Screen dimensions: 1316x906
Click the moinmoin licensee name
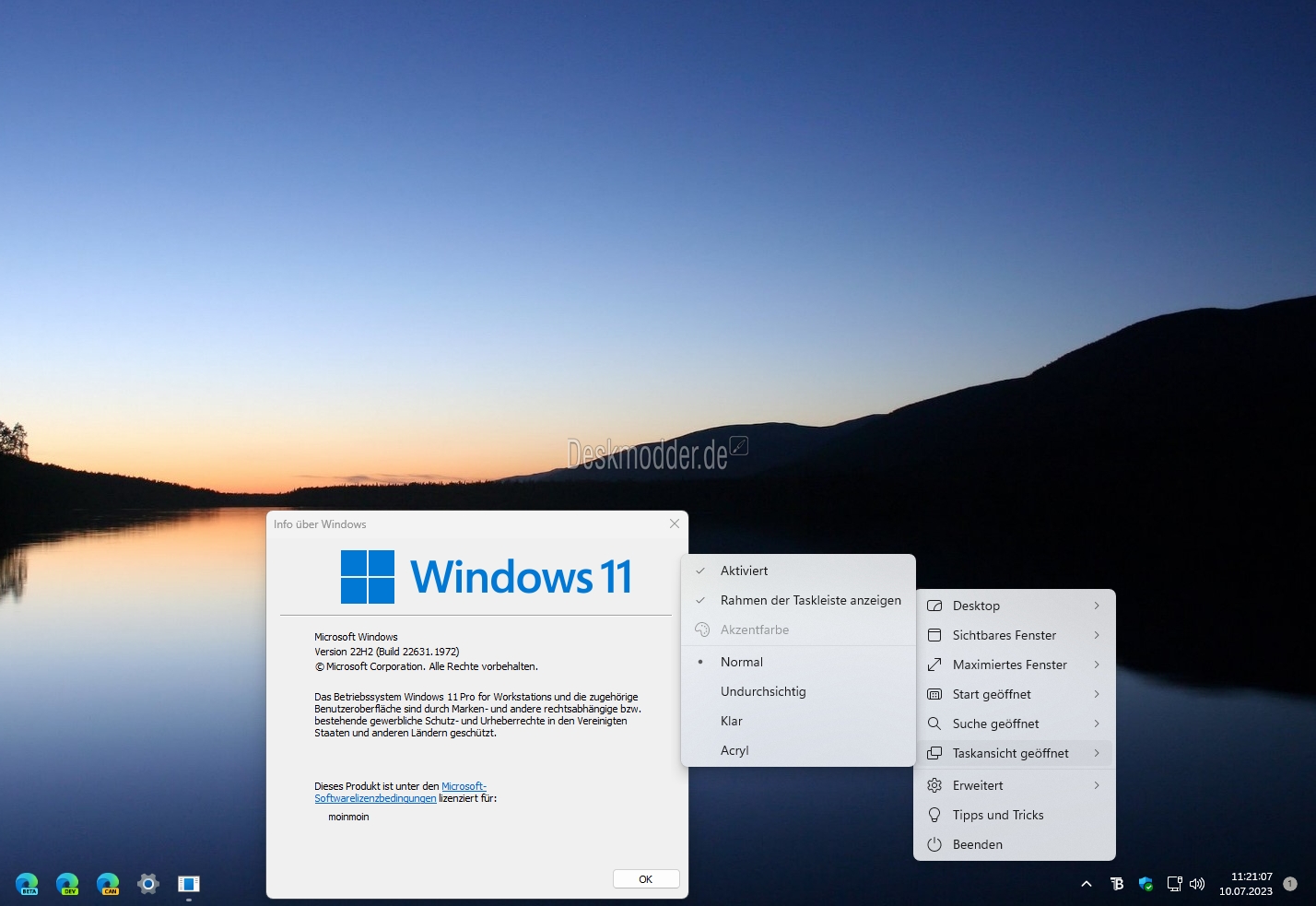pos(348,817)
